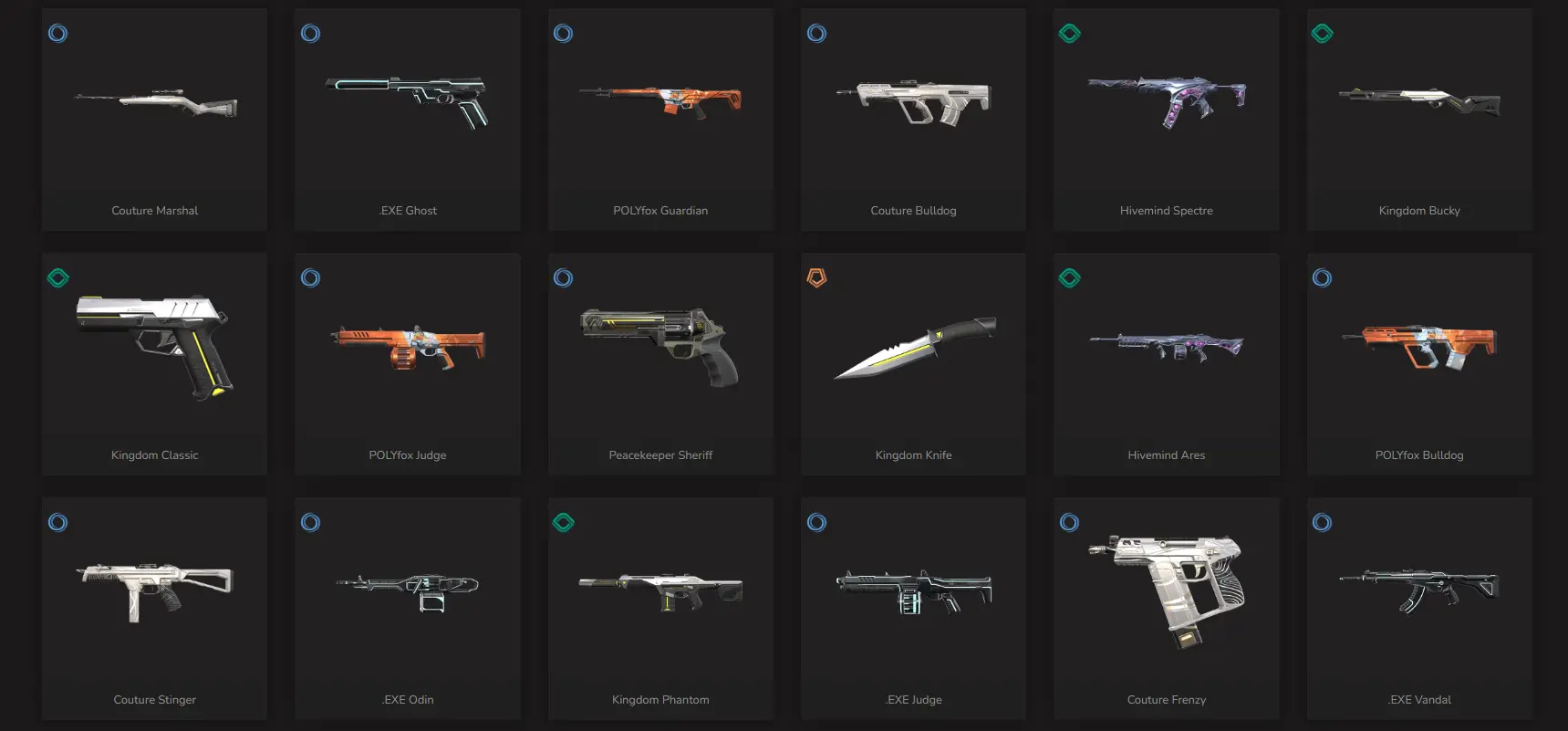Image resolution: width=1568 pixels, height=731 pixels.
Task: Open the POLYfox Bulldog skin image
Action: click(1419, 347)
